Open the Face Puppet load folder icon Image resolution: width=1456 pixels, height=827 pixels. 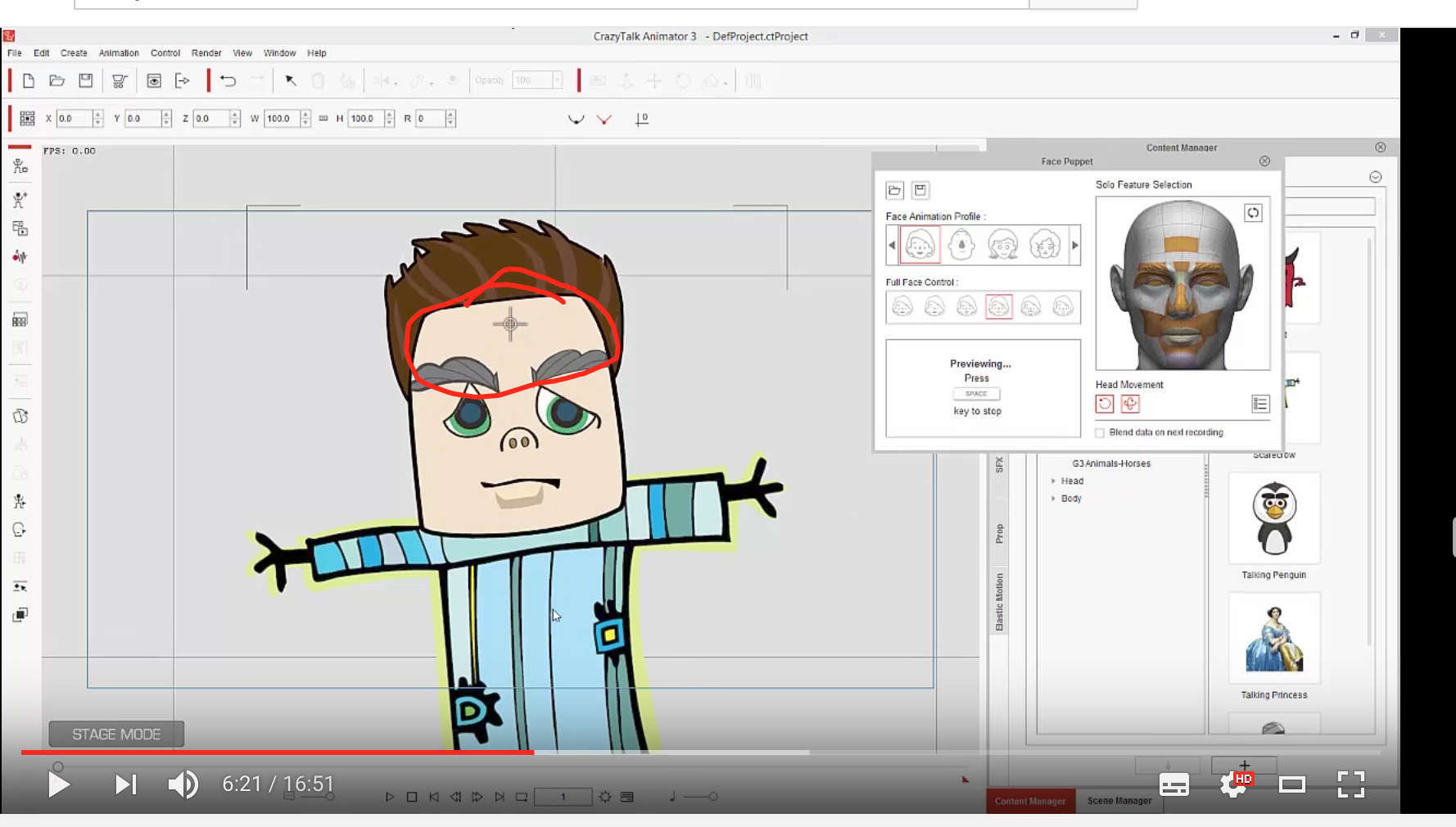(894, 191)
